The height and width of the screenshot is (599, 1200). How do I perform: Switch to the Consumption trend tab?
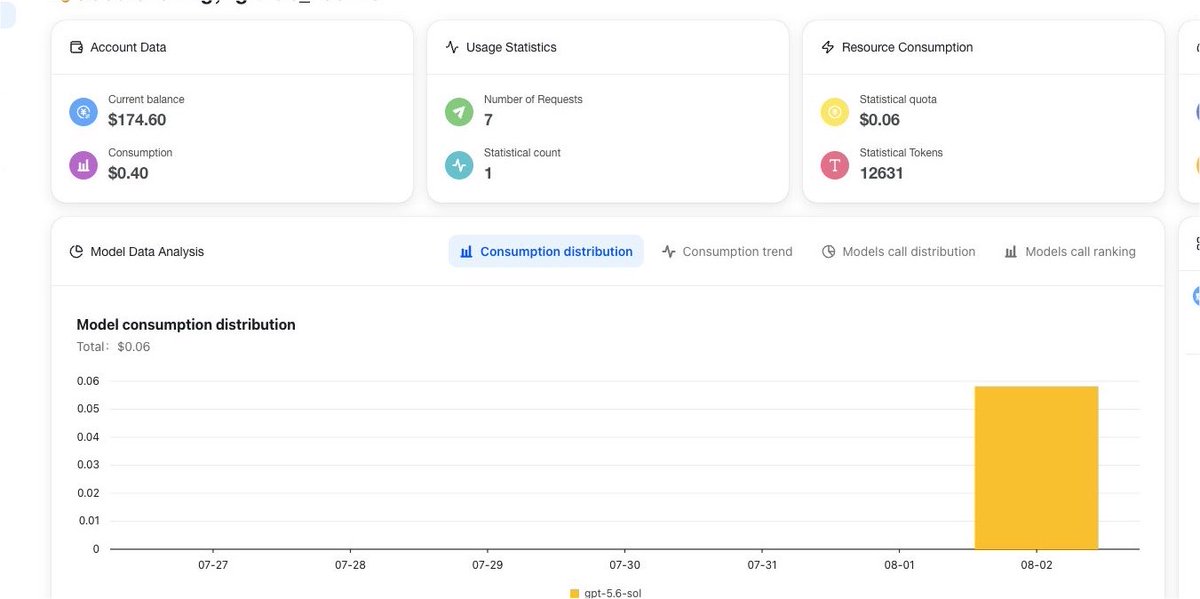click(x=727, y=252)
